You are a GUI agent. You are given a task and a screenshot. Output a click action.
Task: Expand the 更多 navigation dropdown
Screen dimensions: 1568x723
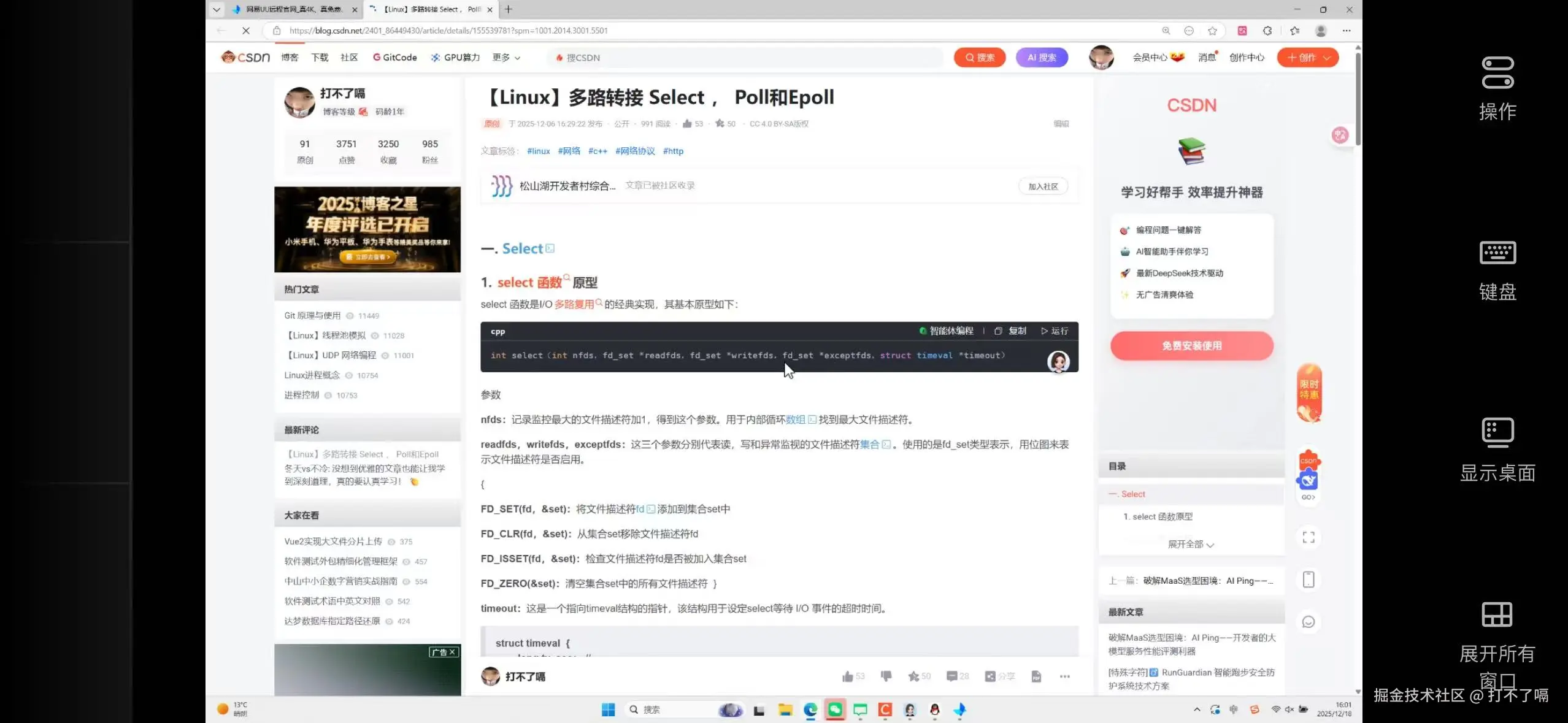pos(506,58)
